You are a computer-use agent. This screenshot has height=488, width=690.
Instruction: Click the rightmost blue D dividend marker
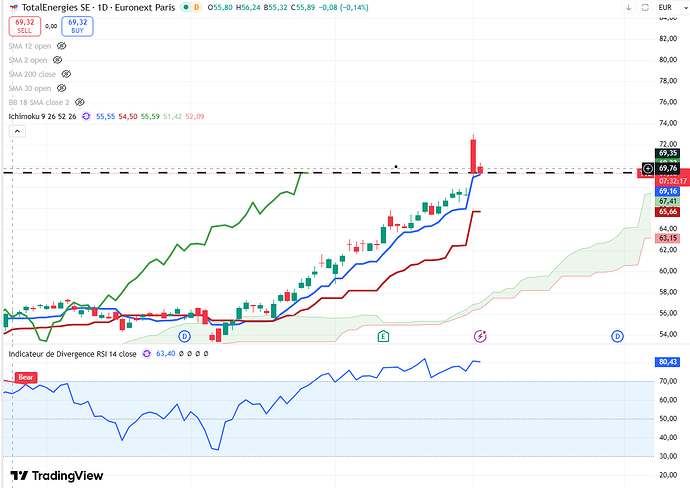point(617,336)
